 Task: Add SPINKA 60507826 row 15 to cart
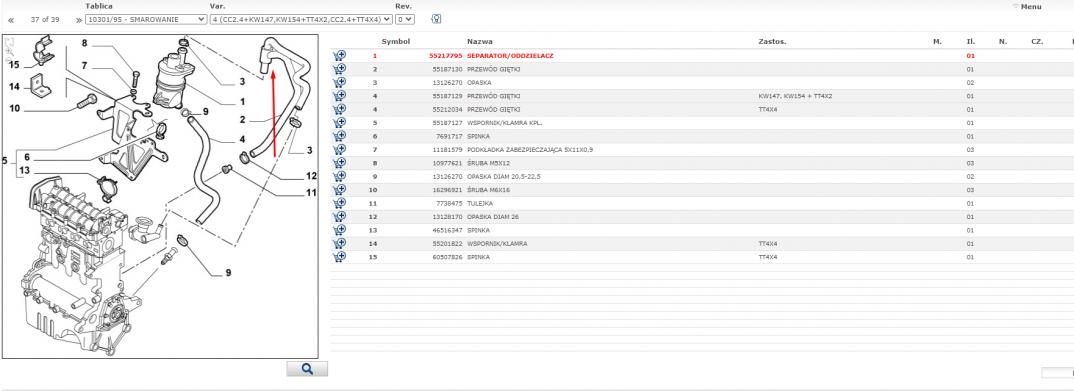tap(339, 257)
